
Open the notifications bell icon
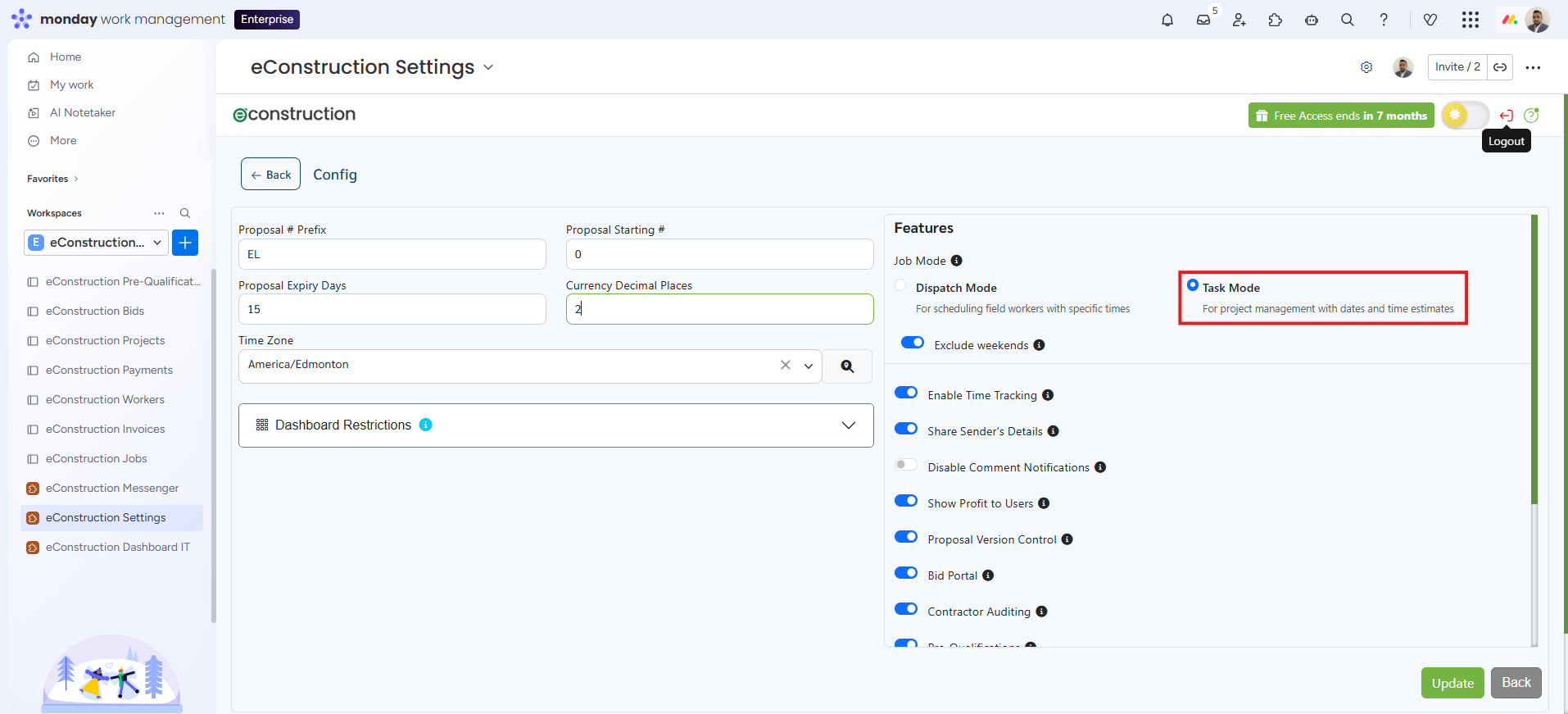[x=1167, y=20]
